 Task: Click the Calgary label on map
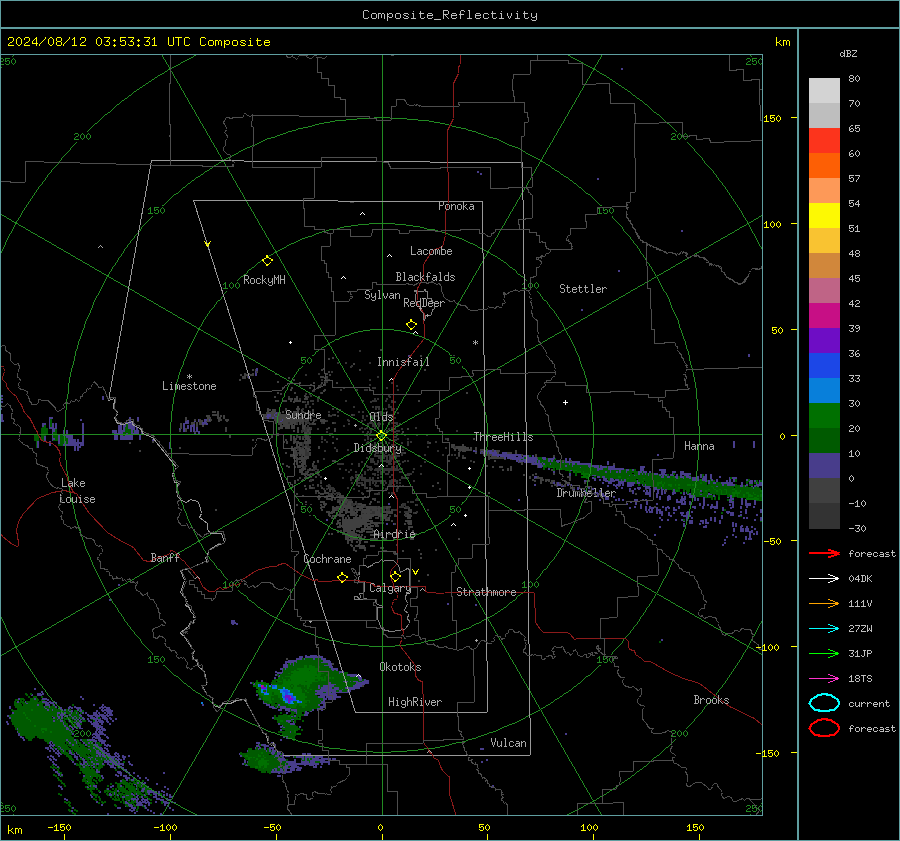pos(390,588)
